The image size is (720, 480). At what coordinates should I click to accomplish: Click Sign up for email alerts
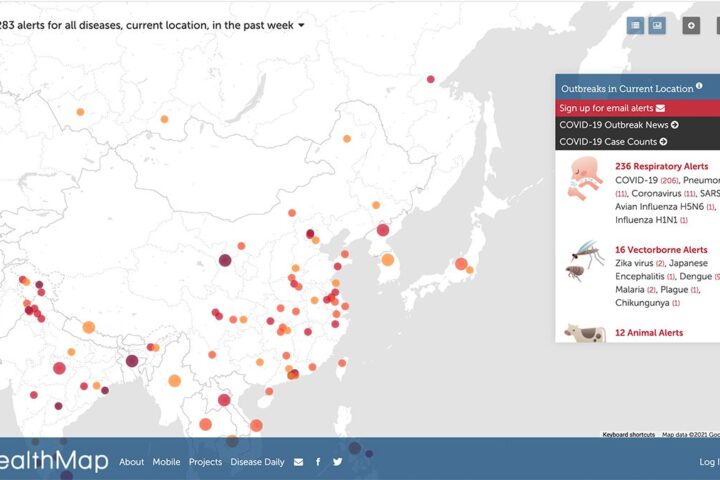click(x=606, y=108)
